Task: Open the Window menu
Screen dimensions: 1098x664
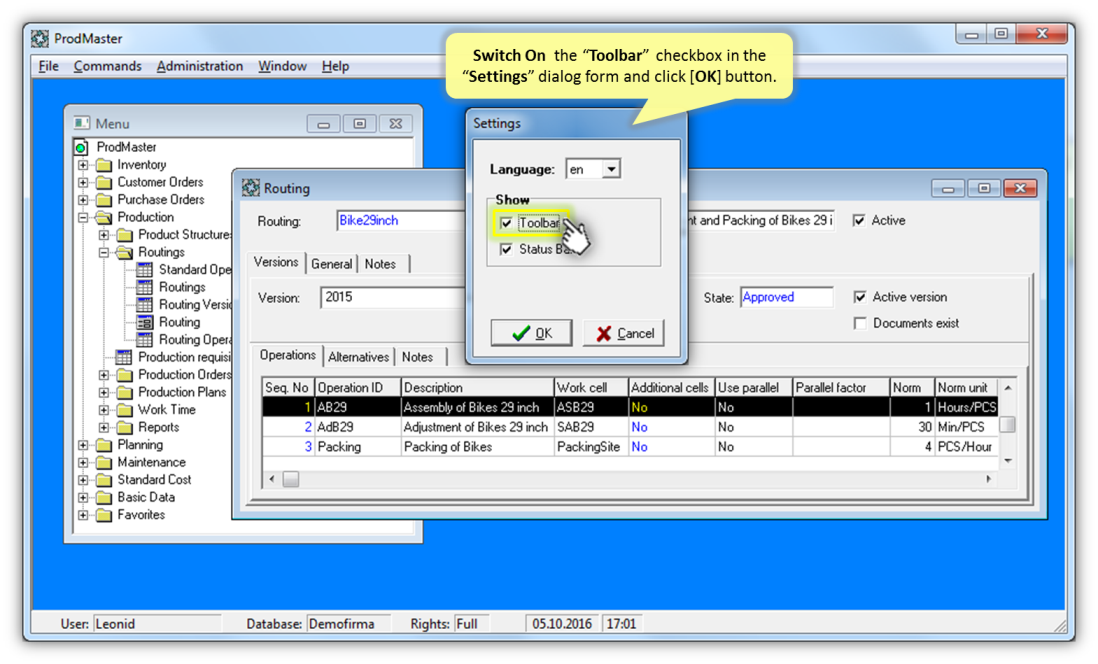Action: [282, 66]
